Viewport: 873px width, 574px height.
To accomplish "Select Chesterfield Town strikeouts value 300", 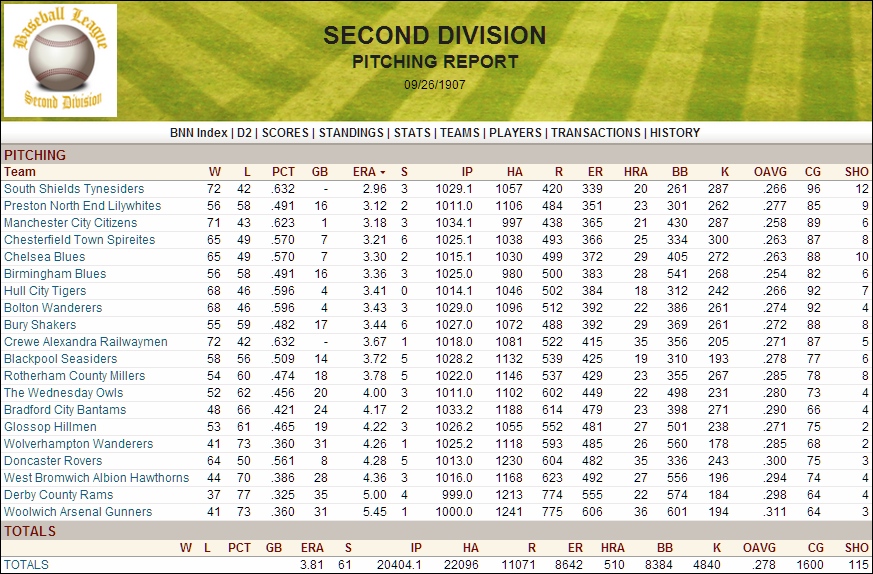I will click(718, 240).
